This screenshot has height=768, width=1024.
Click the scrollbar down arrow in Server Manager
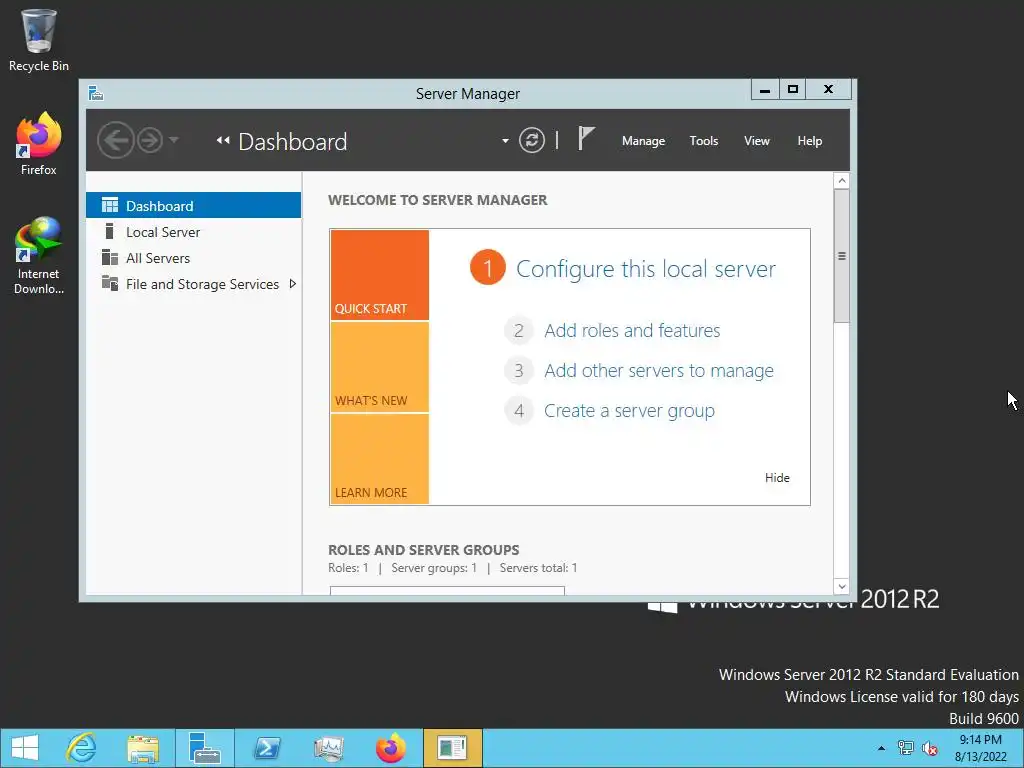click(842, 586)
